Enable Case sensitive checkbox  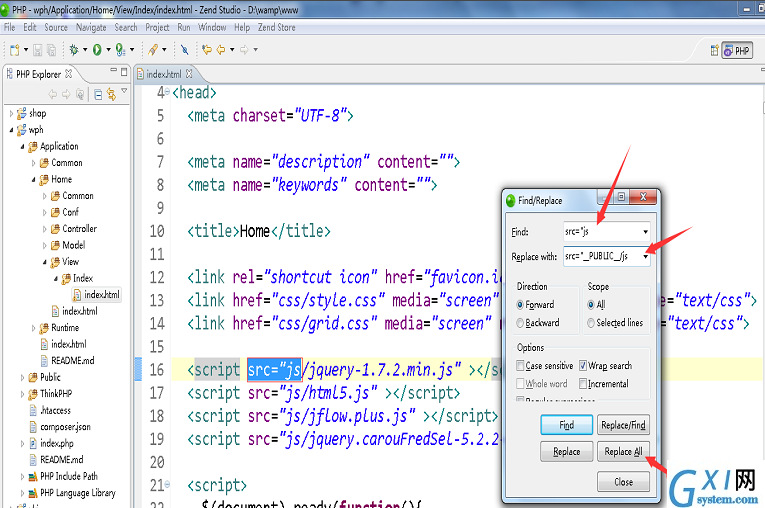(520, 366)
